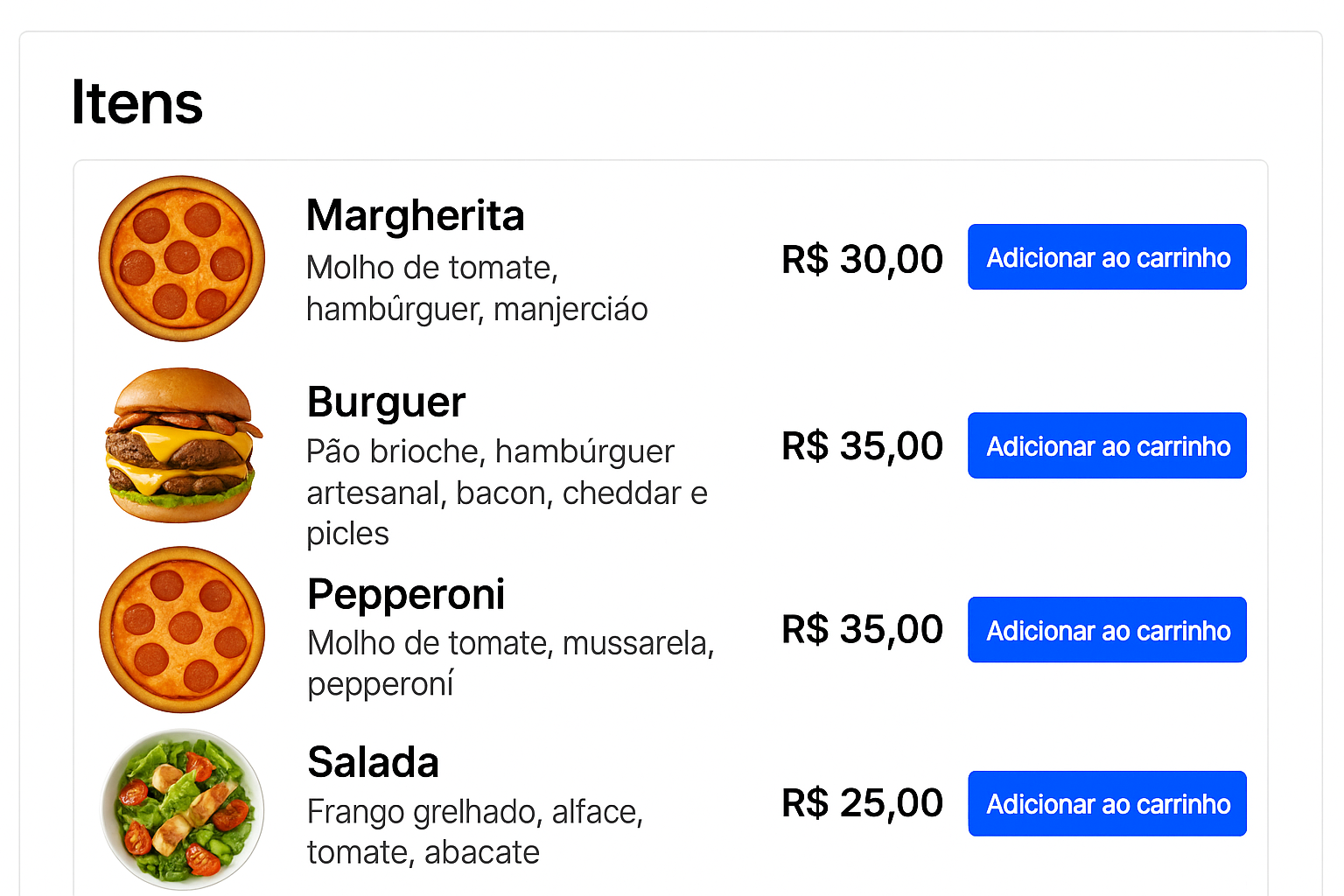Open the Salada item name

(x=374, y=762)
